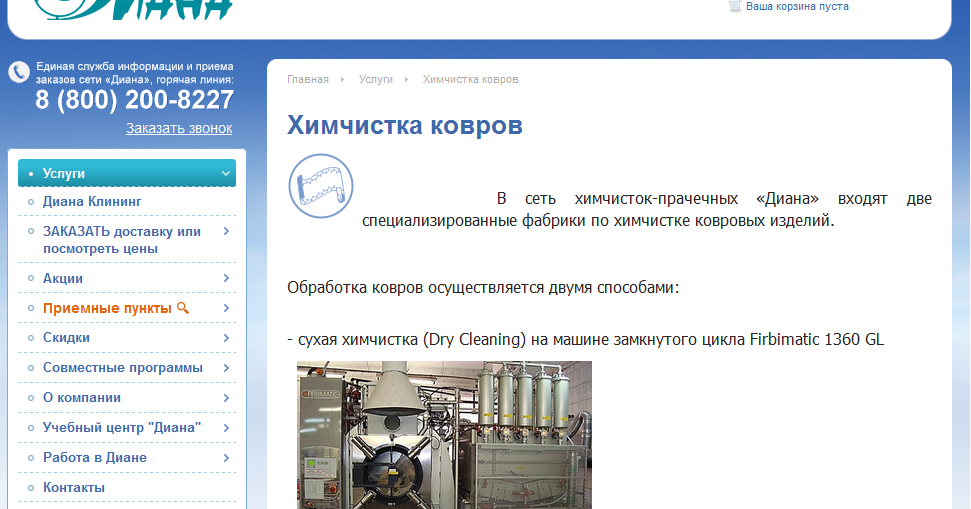Click the shopping cart icon

[x=734, y=6]
